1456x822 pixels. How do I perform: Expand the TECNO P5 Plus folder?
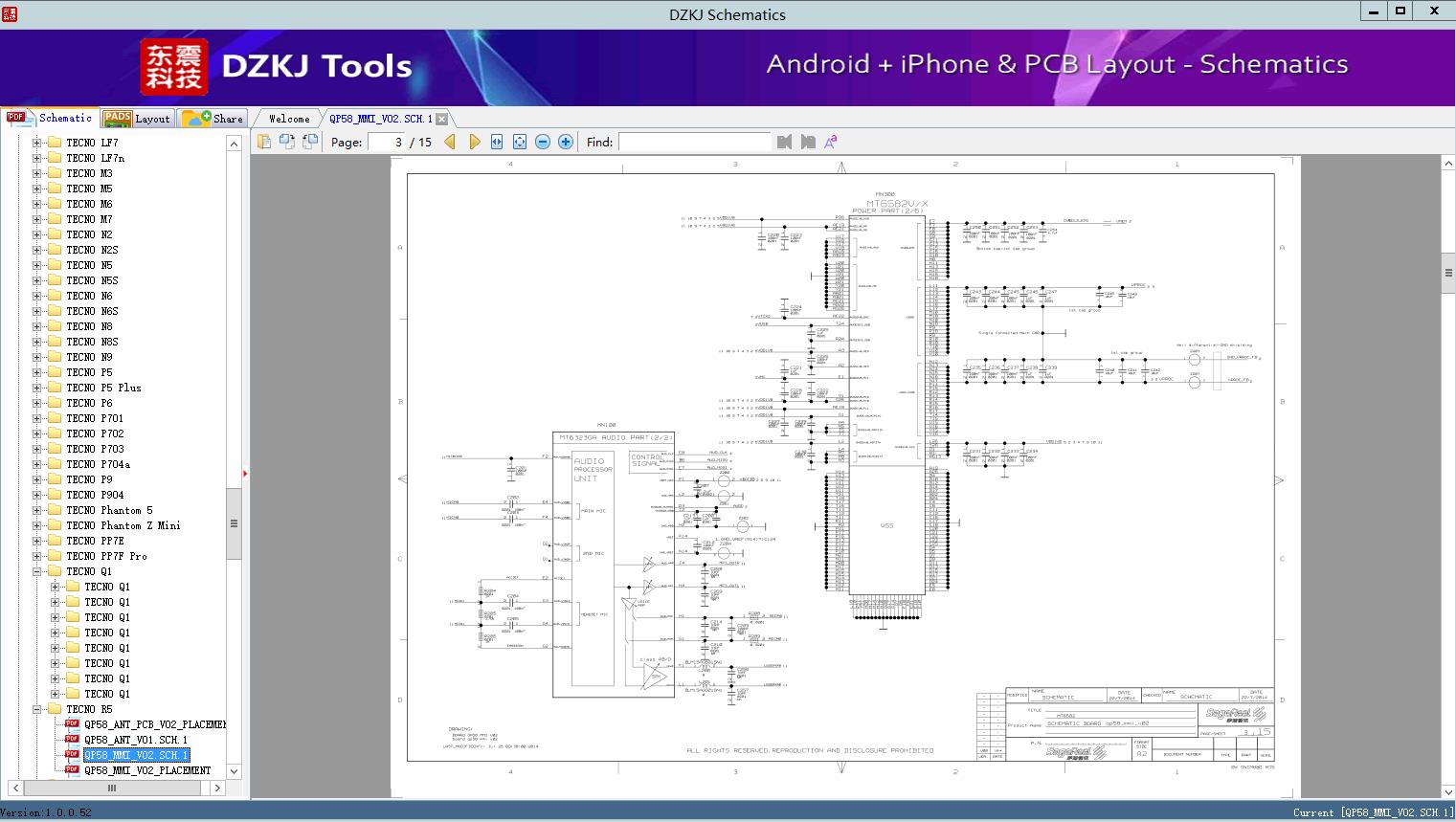pos(37,388)
